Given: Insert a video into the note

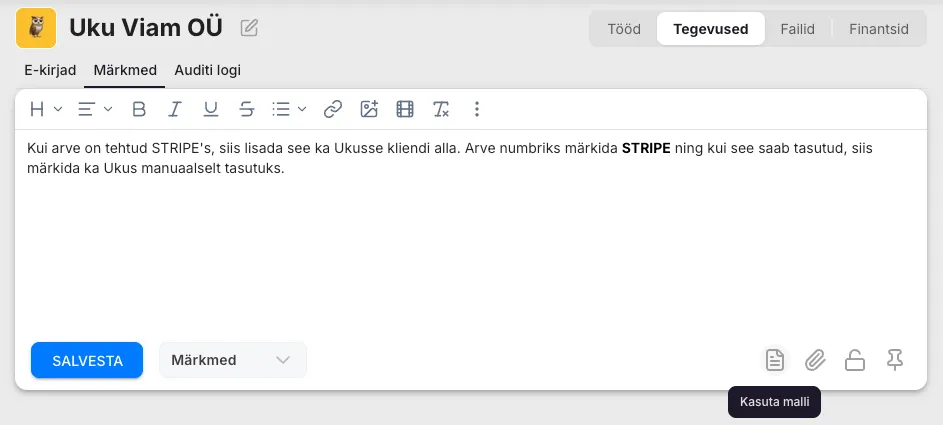Looking at the screenshot, I should pyautogui.click(x=405, y=109).
